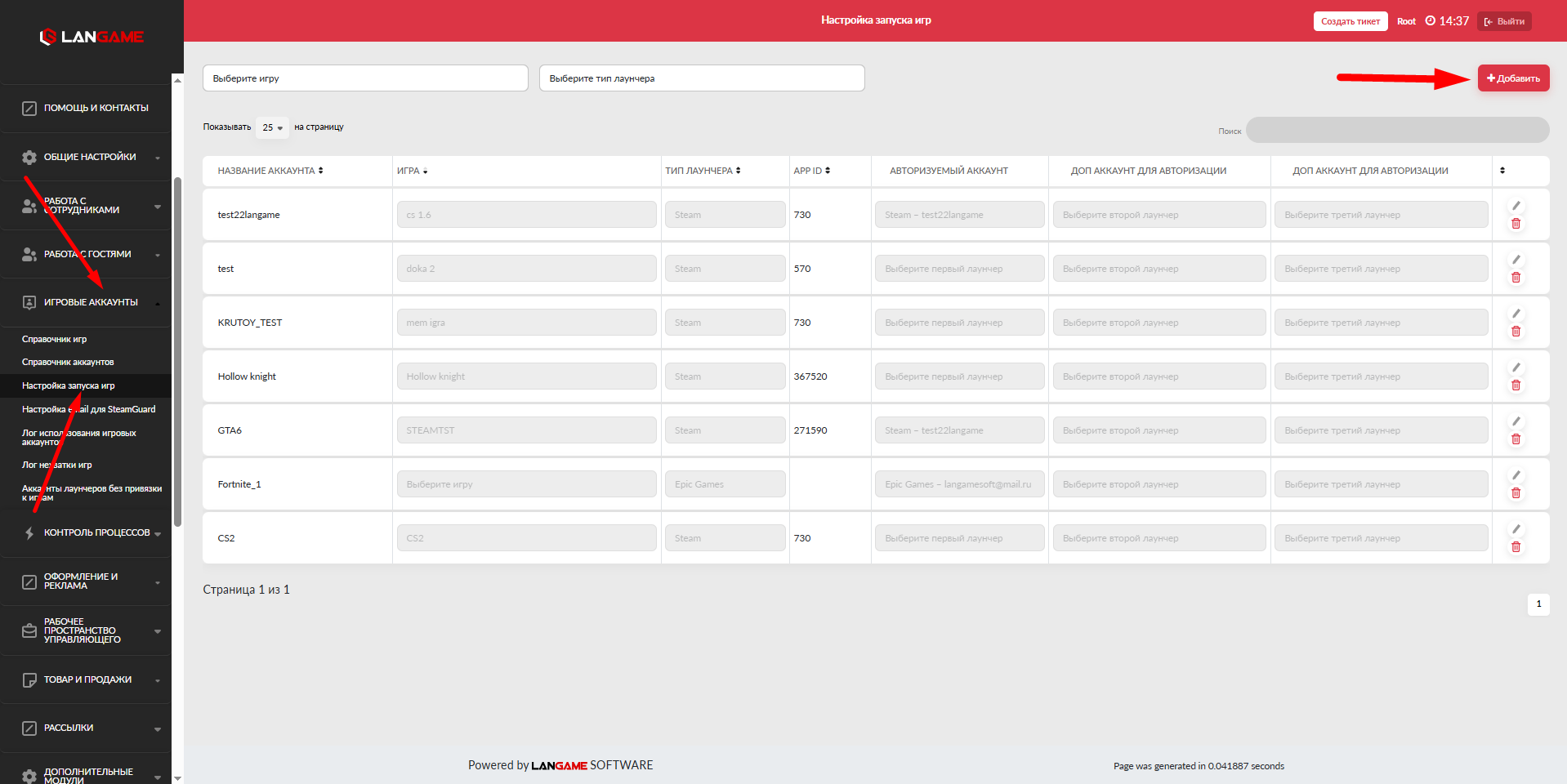The image size is (1567, 784).
Task: Delete the KRUTOY_TEST row via trash icon
Action: point(1516,332)
